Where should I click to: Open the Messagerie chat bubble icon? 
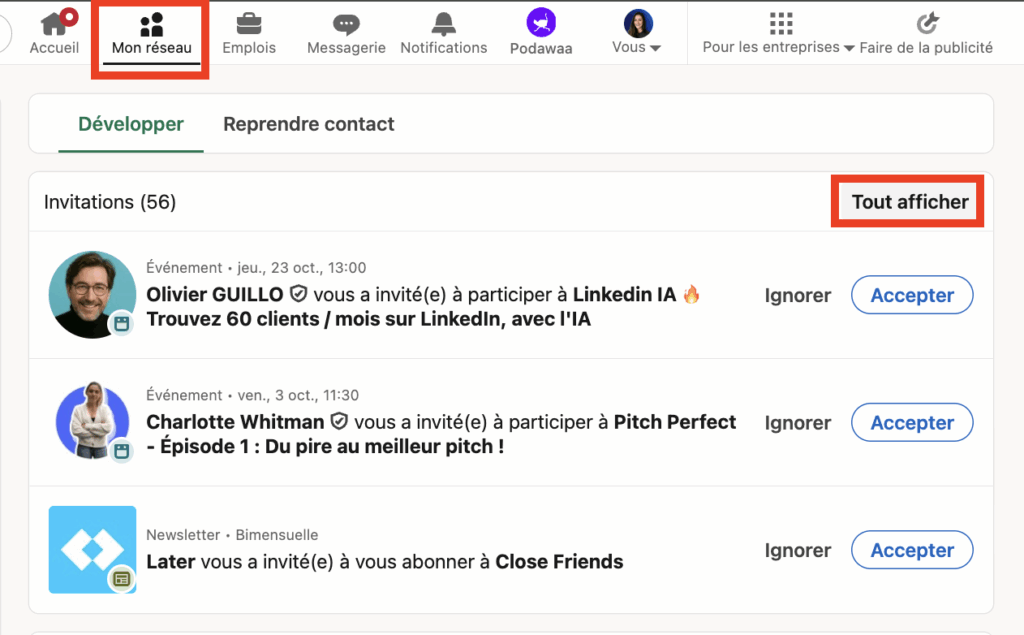click(x=346, y=24)
